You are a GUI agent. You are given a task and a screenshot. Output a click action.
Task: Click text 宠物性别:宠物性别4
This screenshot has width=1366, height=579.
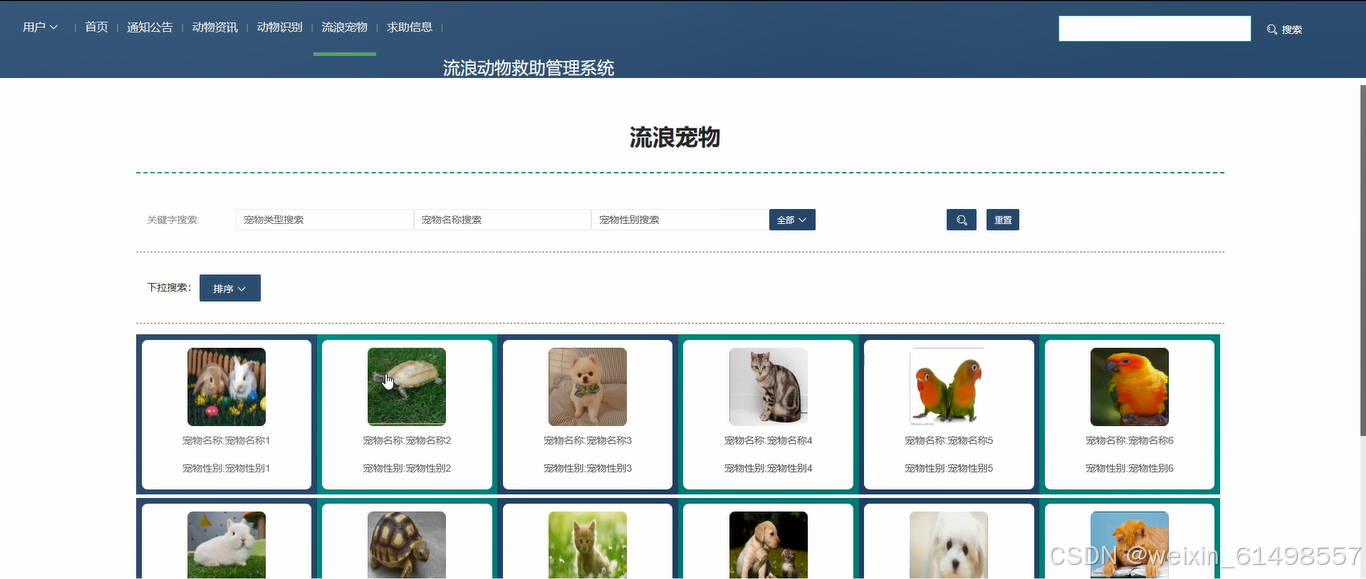[768, 469]
